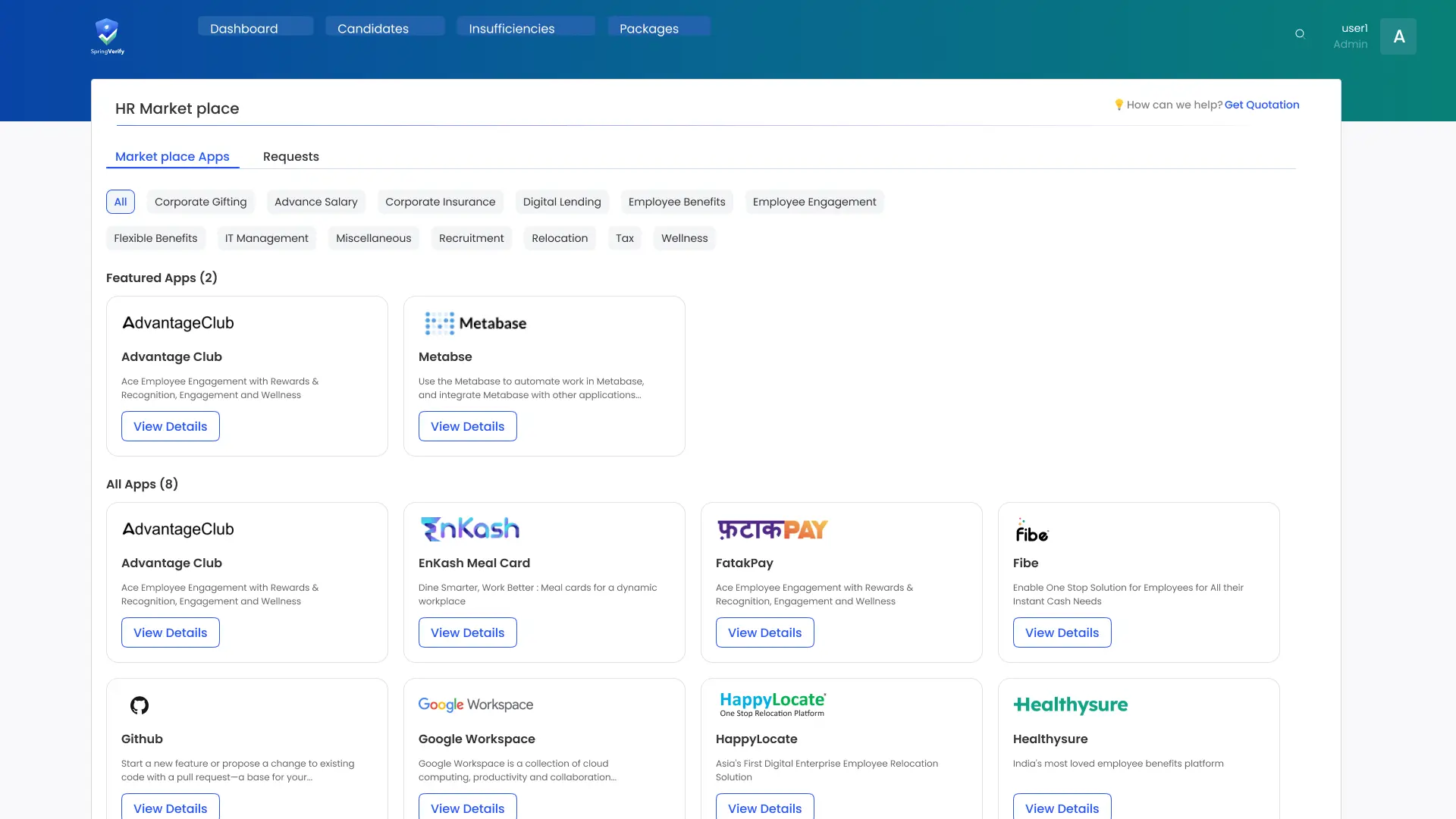This screenshot has height=819, width=1456.
Task: View Details of featured Advantage Club
Action: (171, 426)
